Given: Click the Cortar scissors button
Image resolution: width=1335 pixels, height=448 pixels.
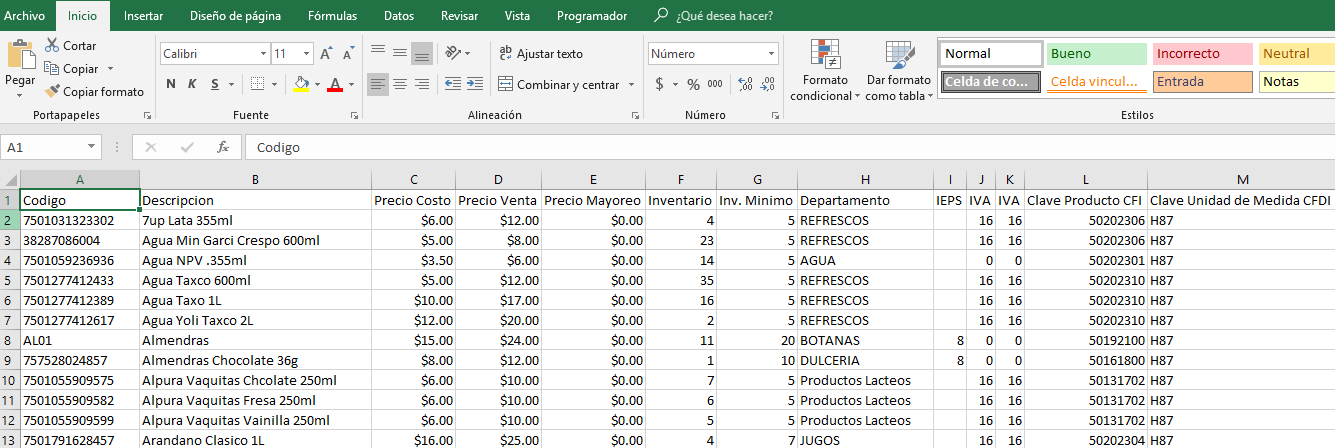Looking at the screenshot, I should [x=70, y=46].
